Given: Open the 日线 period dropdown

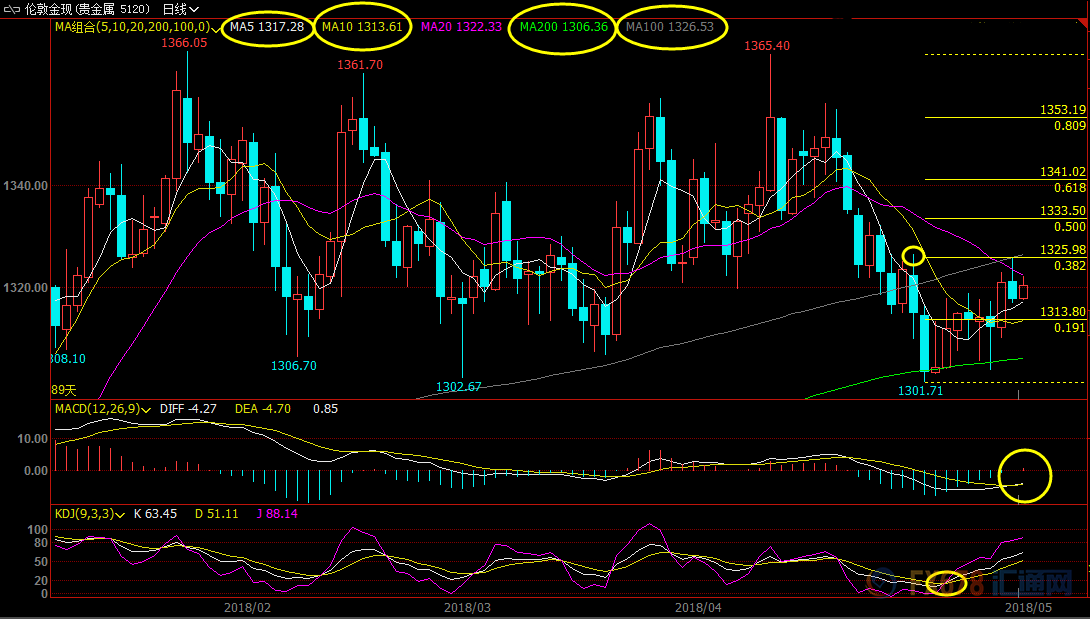Looking at the screenshot, I should point(181,9).
